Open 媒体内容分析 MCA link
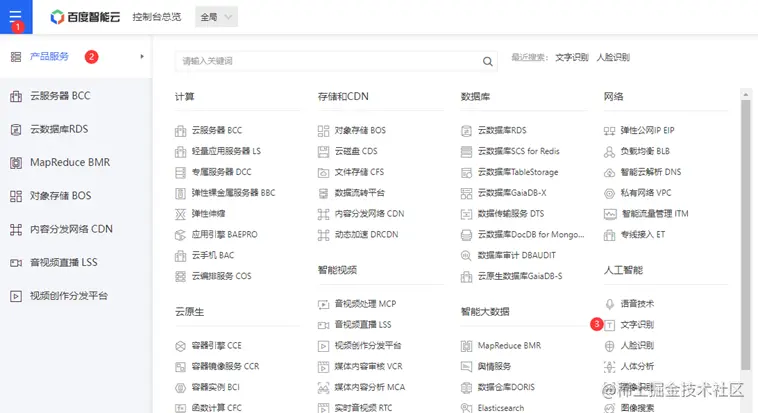This screenshot has height=413, width=758. (370, 387)
